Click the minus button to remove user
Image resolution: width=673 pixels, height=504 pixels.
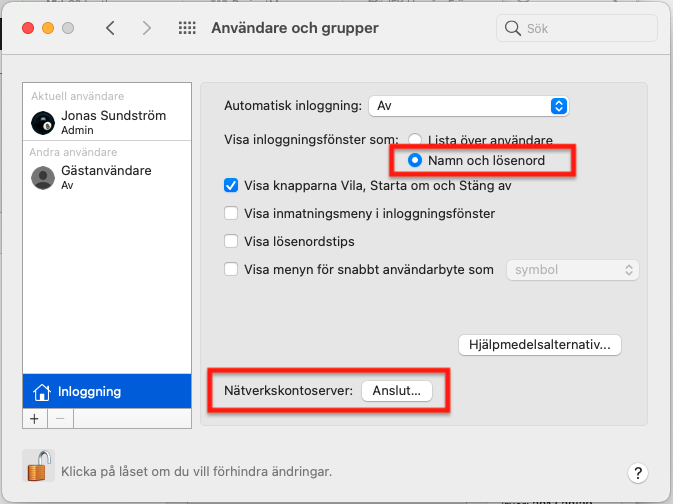click(x=61, y=419)
